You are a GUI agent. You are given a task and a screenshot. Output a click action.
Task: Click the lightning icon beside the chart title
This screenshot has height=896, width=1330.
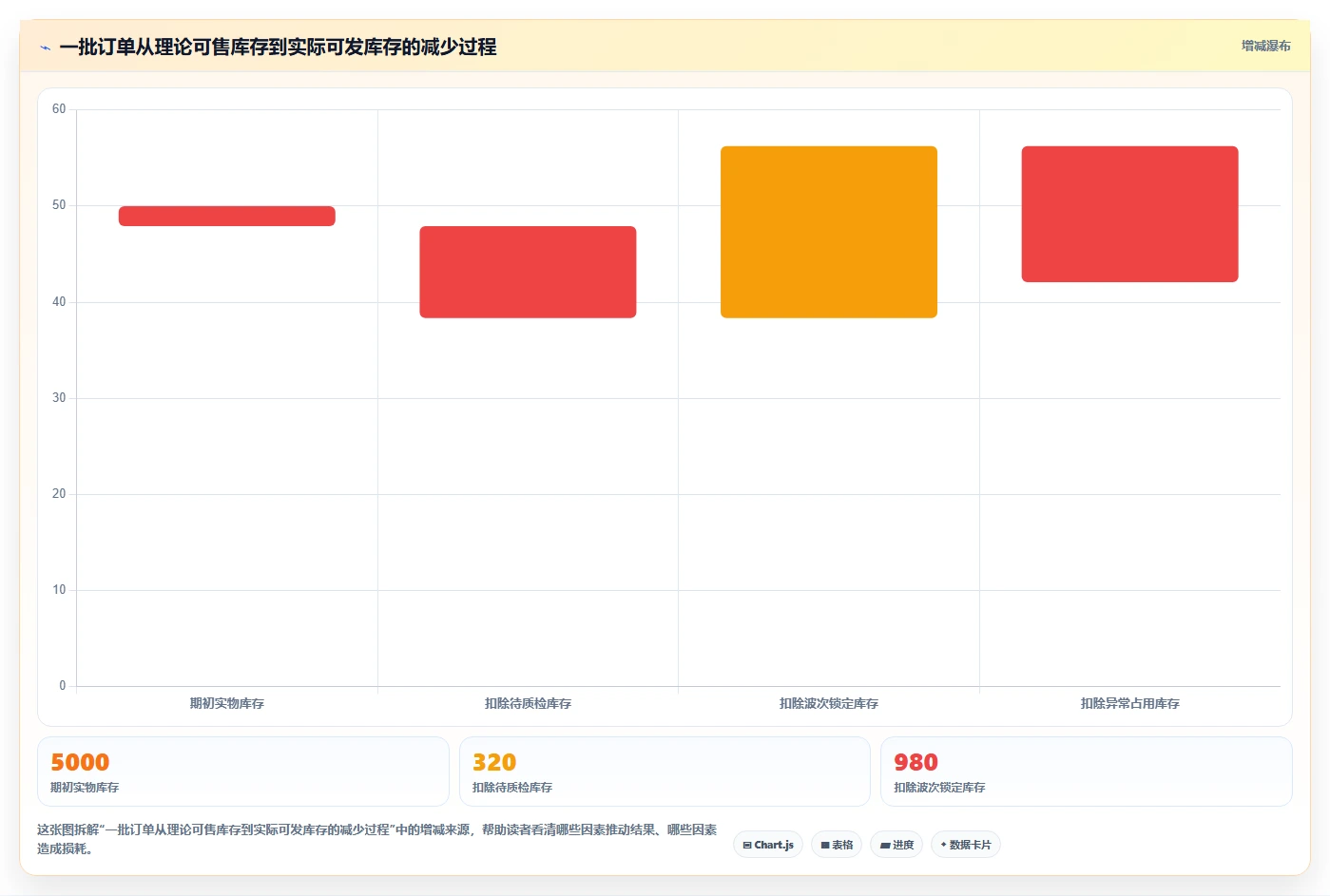pyautogui.click(x=45, y=48)
